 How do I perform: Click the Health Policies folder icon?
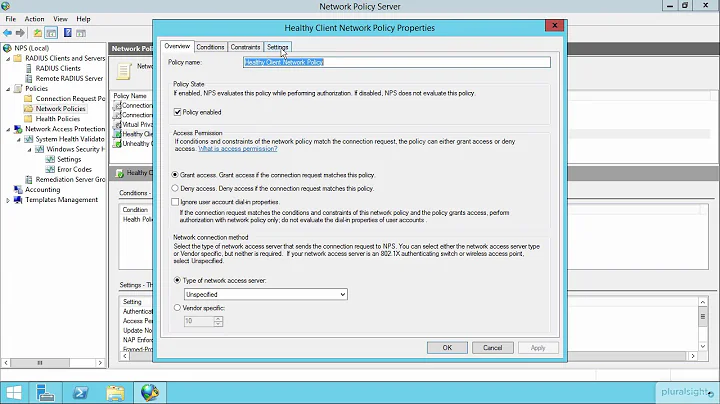[x=28, y=119]
